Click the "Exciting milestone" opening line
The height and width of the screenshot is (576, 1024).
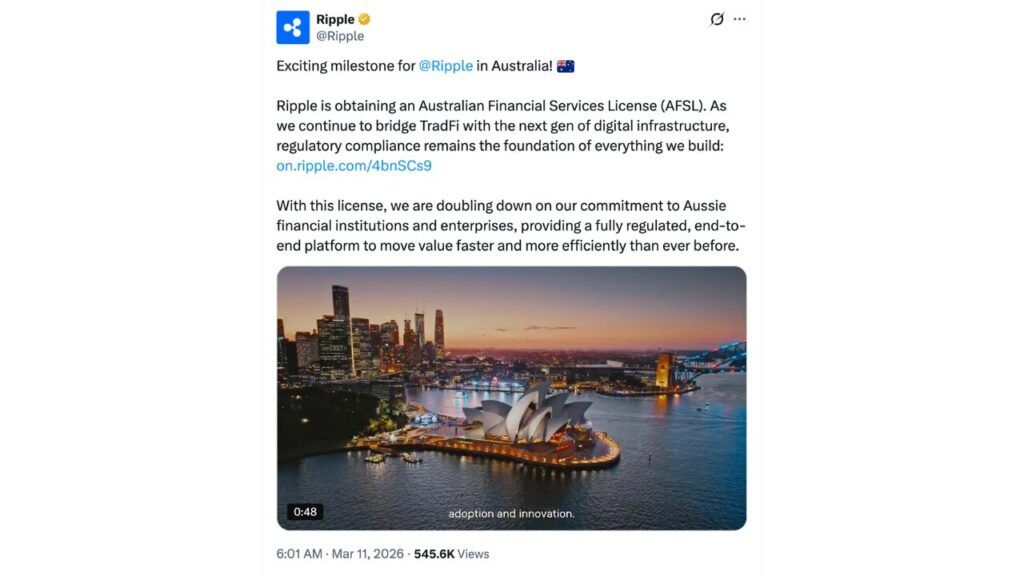345,66
